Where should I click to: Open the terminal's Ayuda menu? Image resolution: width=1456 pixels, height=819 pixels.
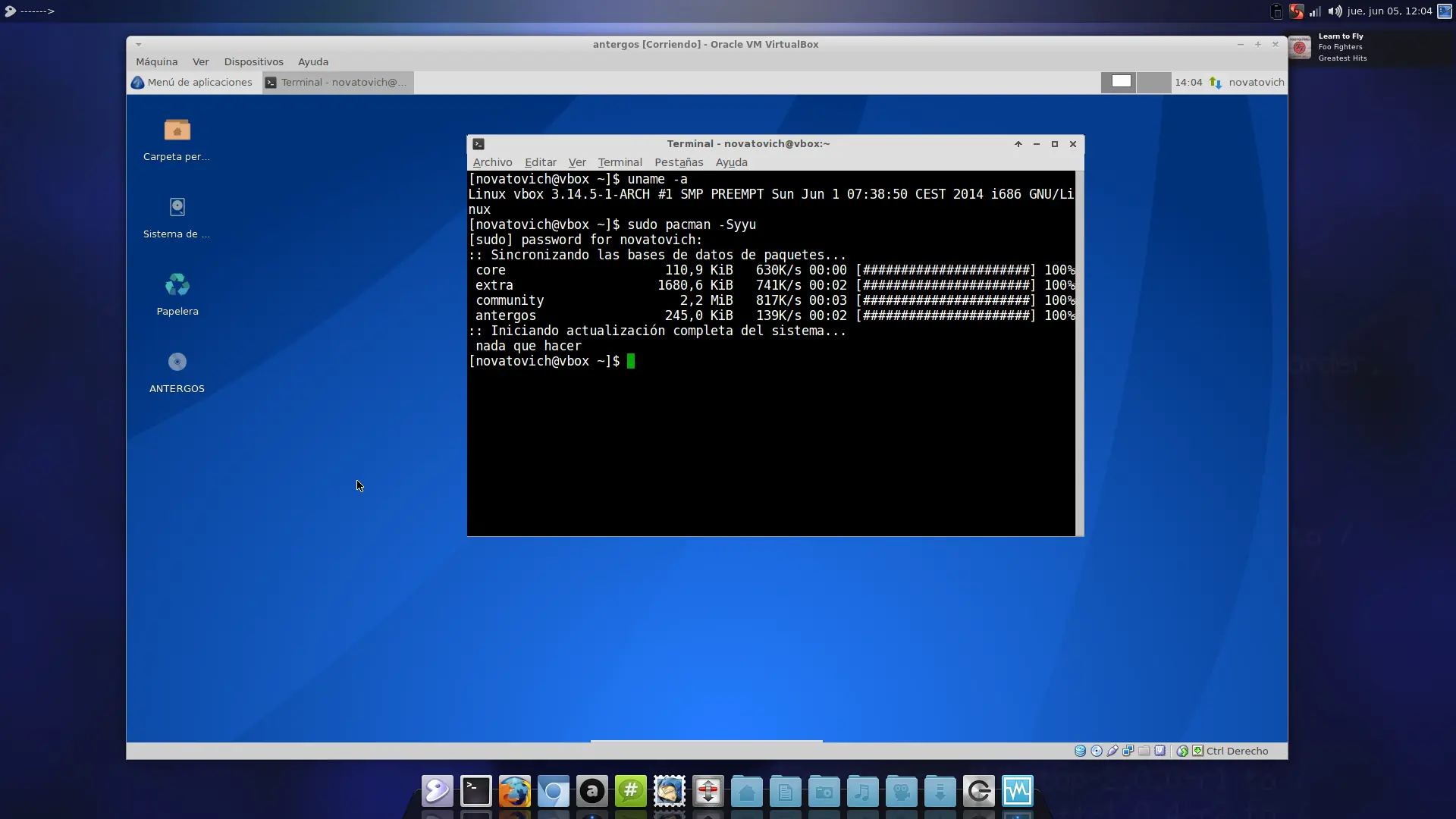[731, 162]
